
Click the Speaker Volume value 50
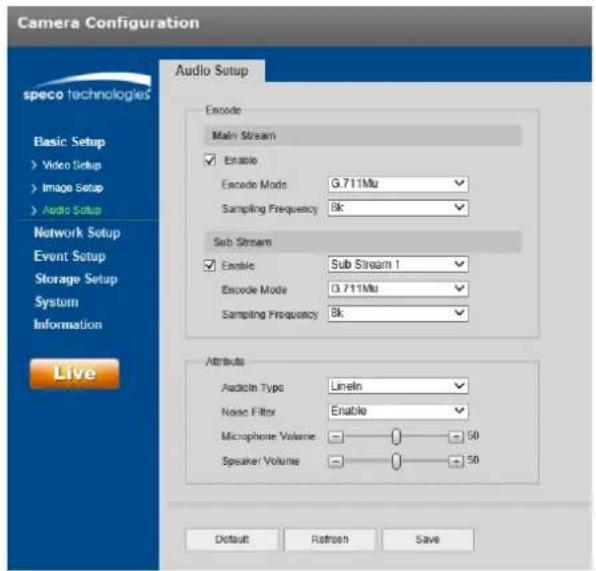click(x=473, y=460)
